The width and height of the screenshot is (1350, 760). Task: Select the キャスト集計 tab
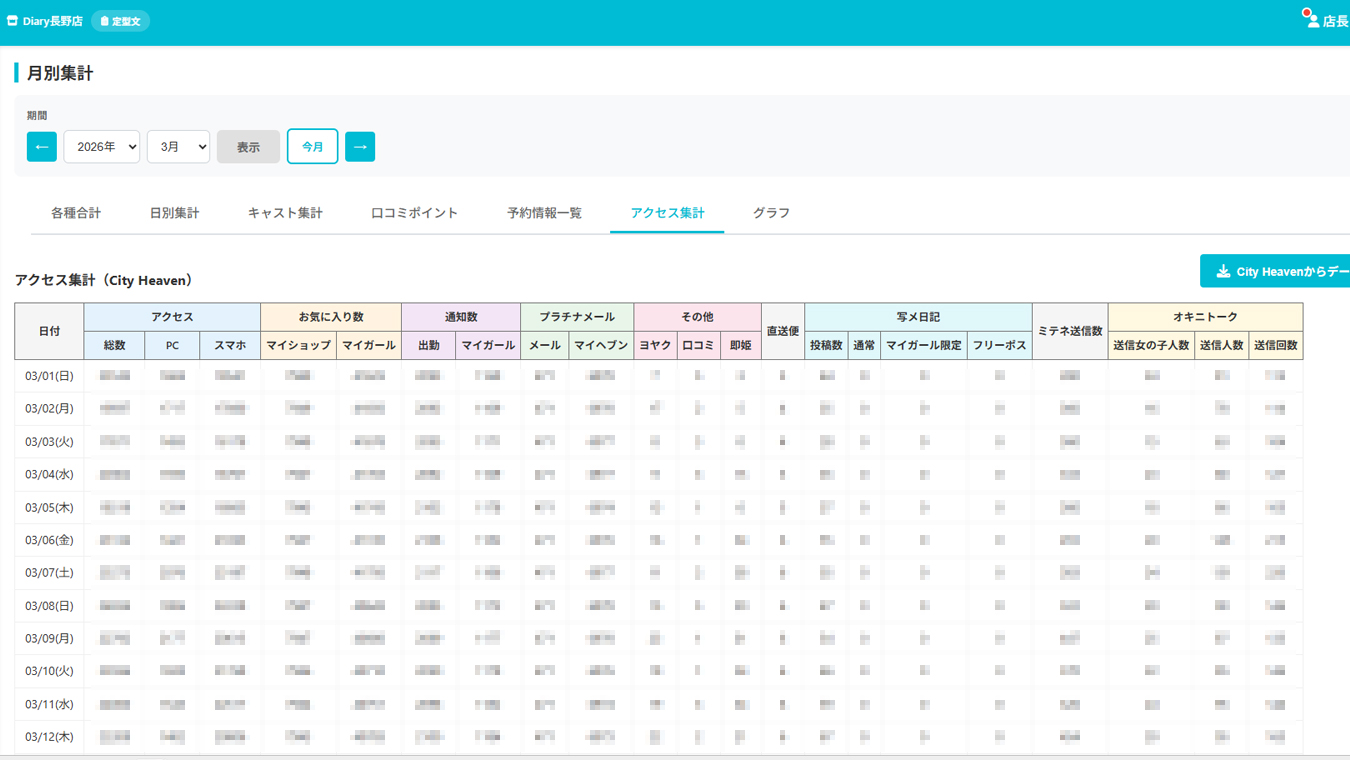[285, 213]
